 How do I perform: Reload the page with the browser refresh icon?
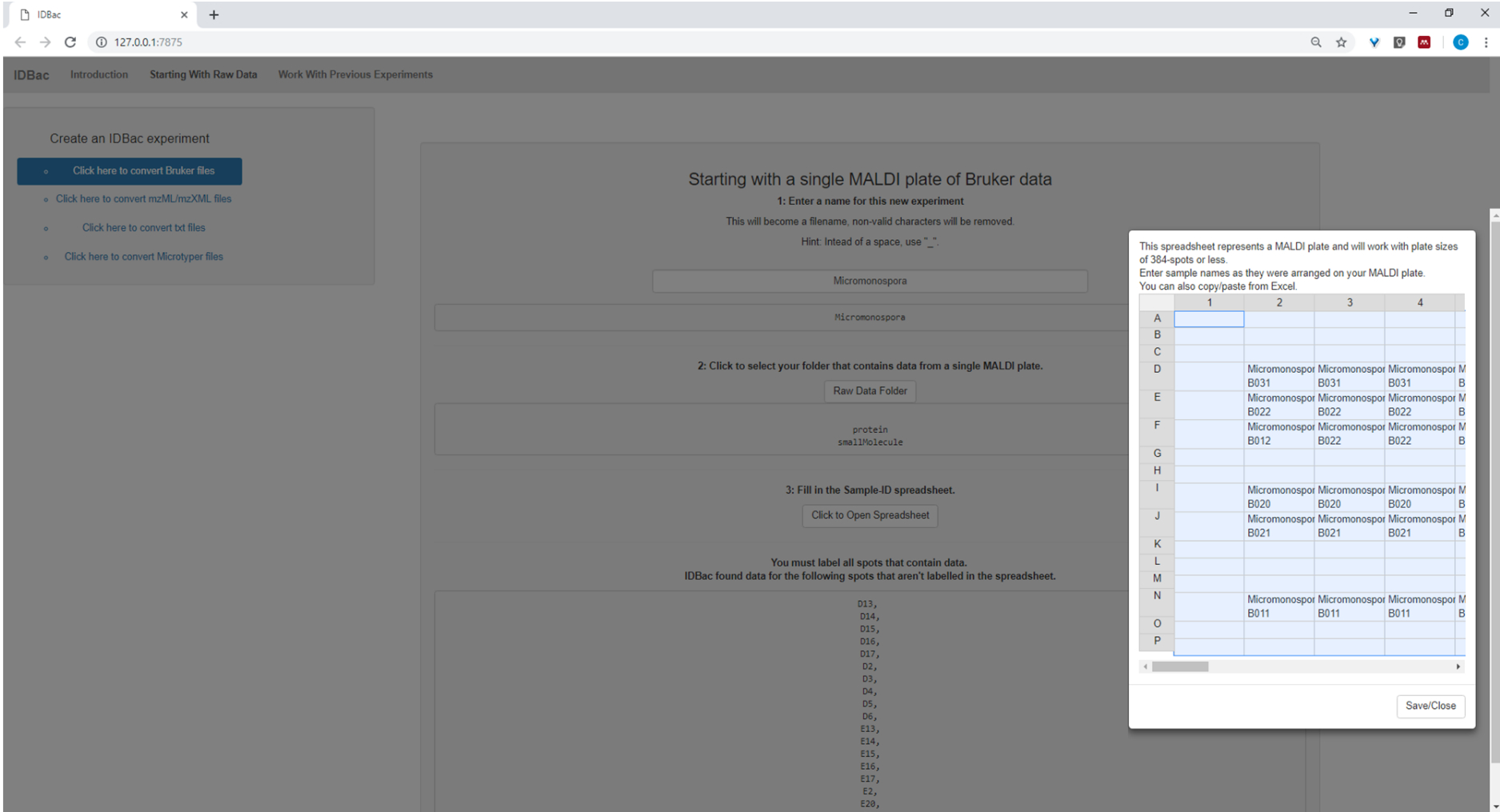point(70,42)
